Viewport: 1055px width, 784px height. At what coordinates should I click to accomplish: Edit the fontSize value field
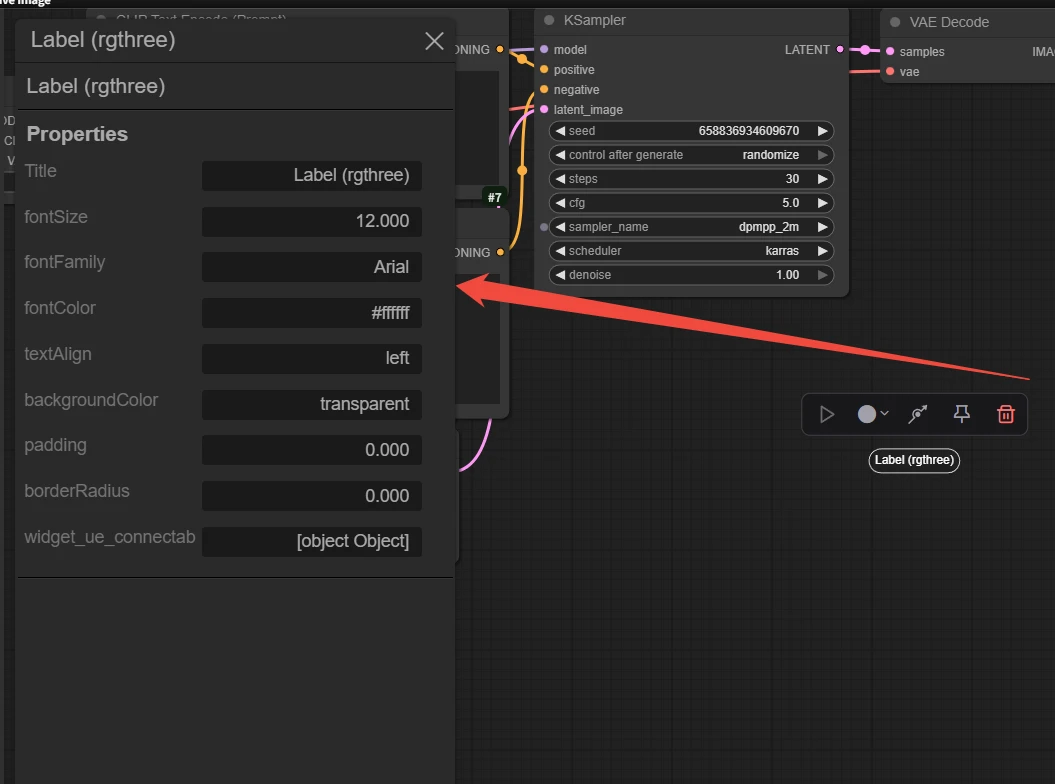(312, 221)
